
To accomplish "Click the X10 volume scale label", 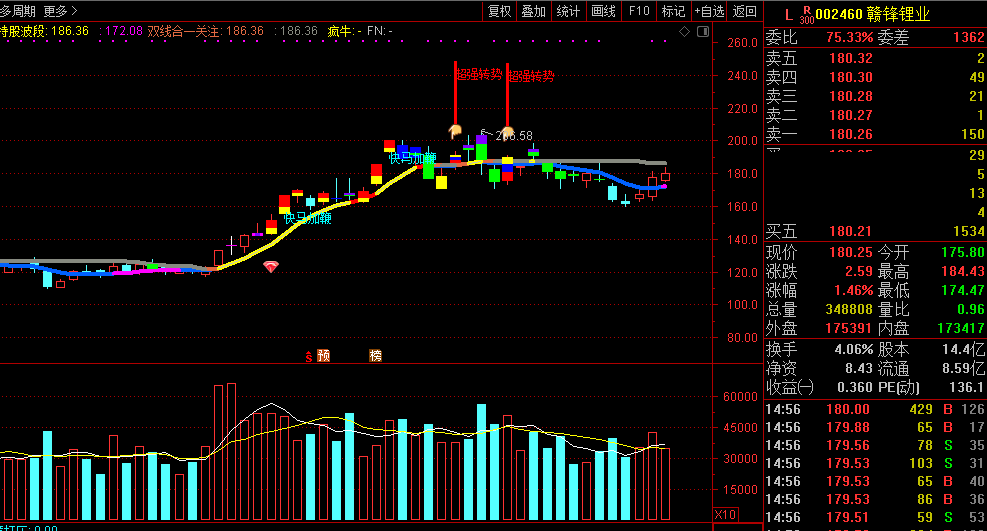I will [725, 514].
